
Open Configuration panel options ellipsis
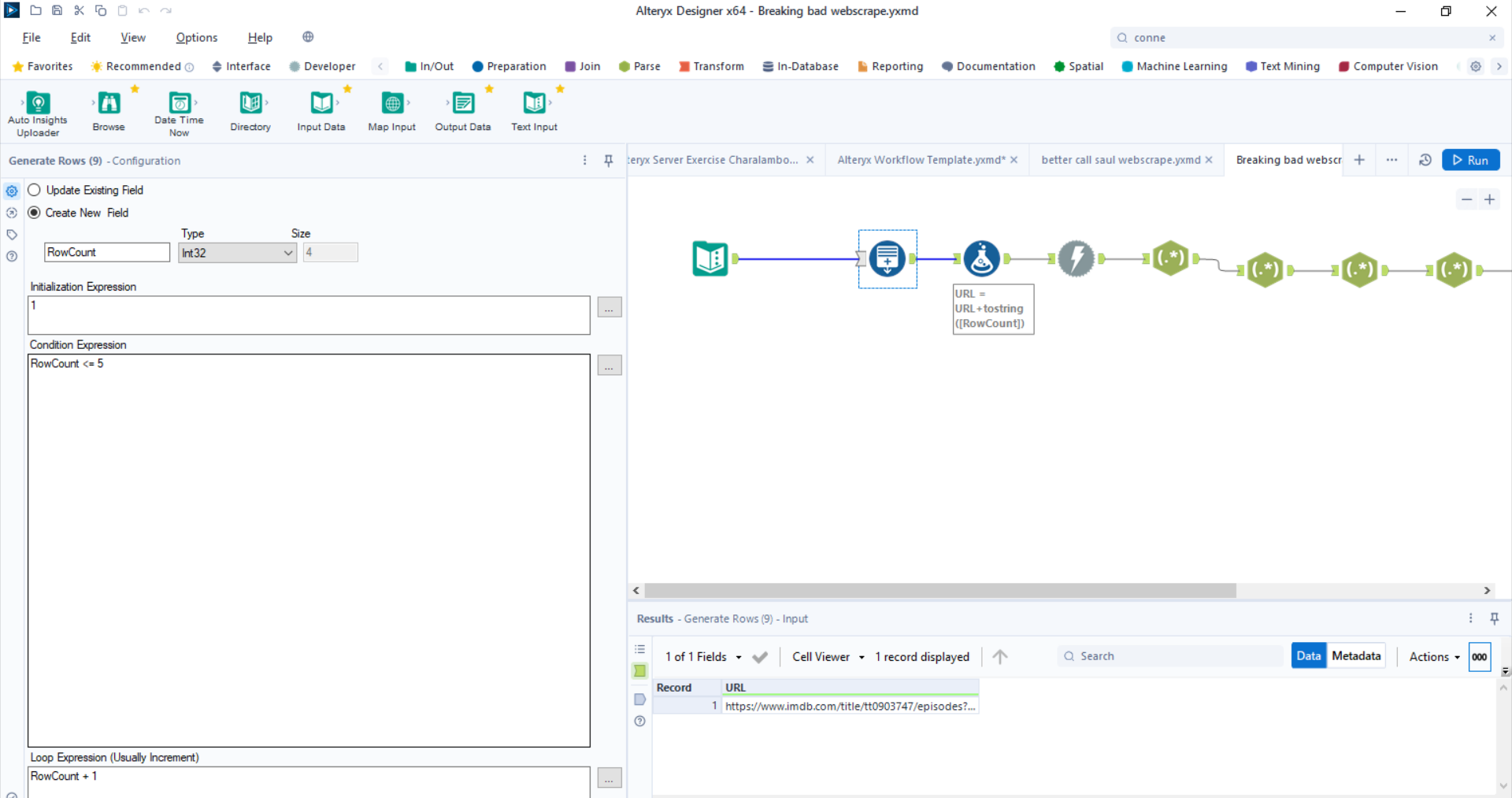click(x=584, y=161)
